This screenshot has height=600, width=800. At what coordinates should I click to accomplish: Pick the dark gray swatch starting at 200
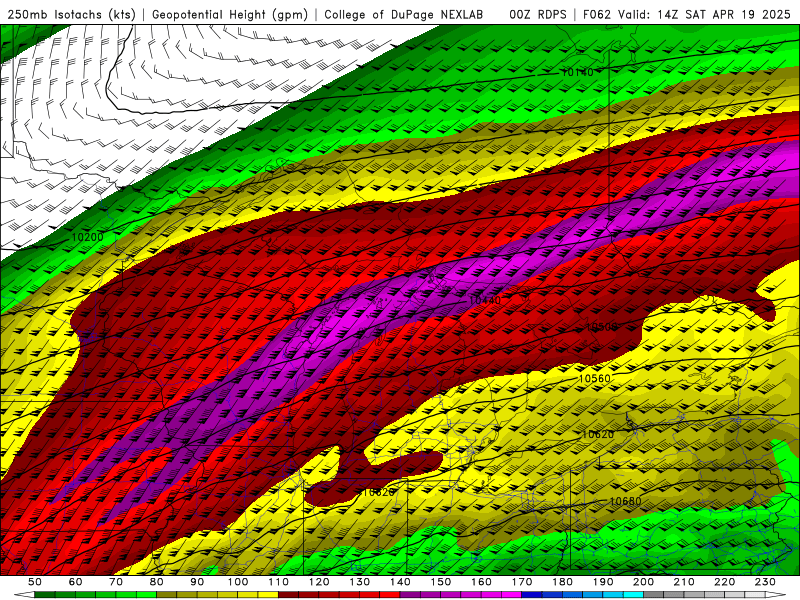tap(654, 595)
